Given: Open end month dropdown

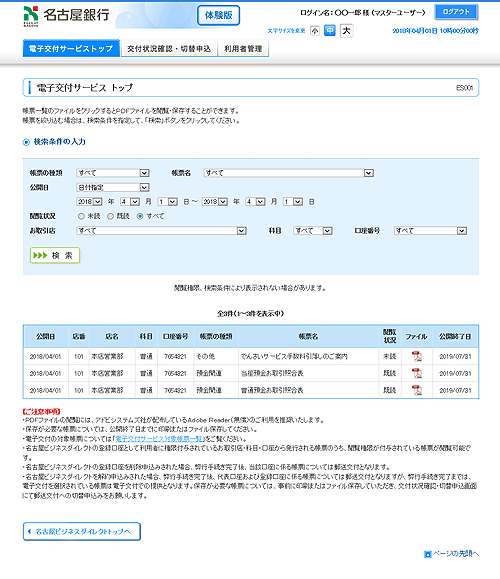Looking at the screenshot, I should 255,202.
